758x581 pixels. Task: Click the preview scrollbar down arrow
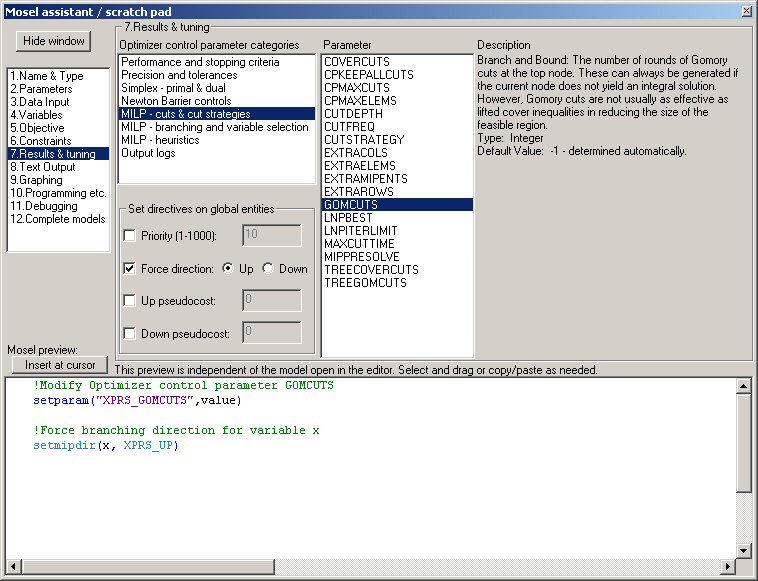click(x=743, y=550)
